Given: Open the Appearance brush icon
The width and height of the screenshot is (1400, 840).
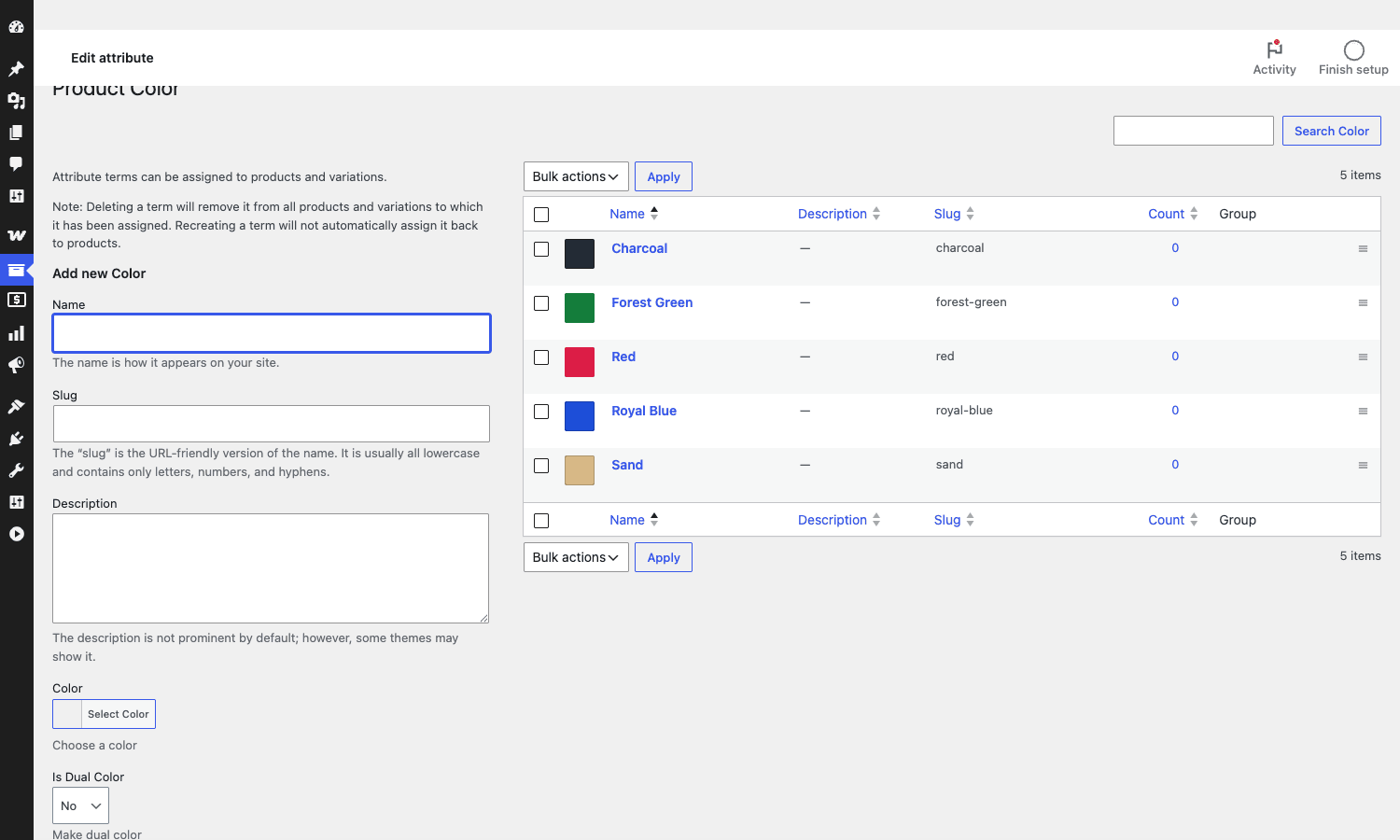Looking at the screenshot, I should 16,406.
